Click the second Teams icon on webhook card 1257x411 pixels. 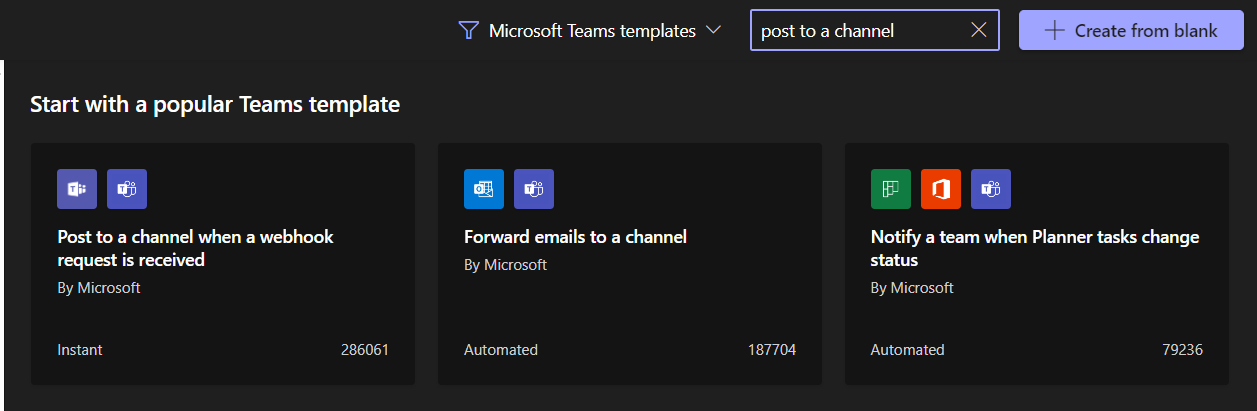(x=127, y=189)
